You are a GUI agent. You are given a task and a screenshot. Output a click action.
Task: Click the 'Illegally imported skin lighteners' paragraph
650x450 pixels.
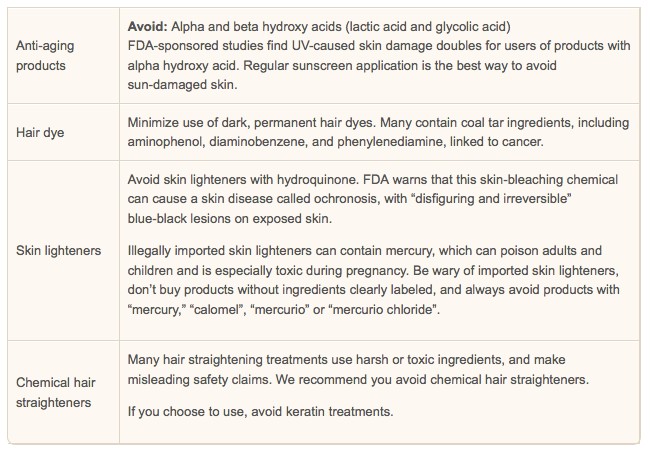(373, 280)
